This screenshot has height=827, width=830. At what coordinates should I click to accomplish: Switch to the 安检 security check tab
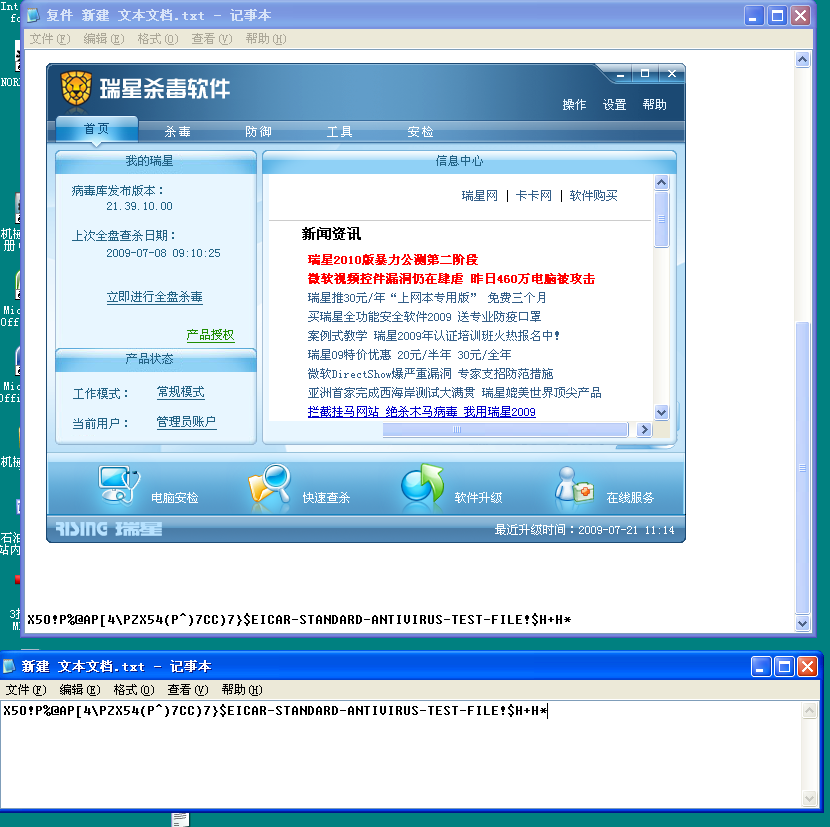[x=420, y=132]
